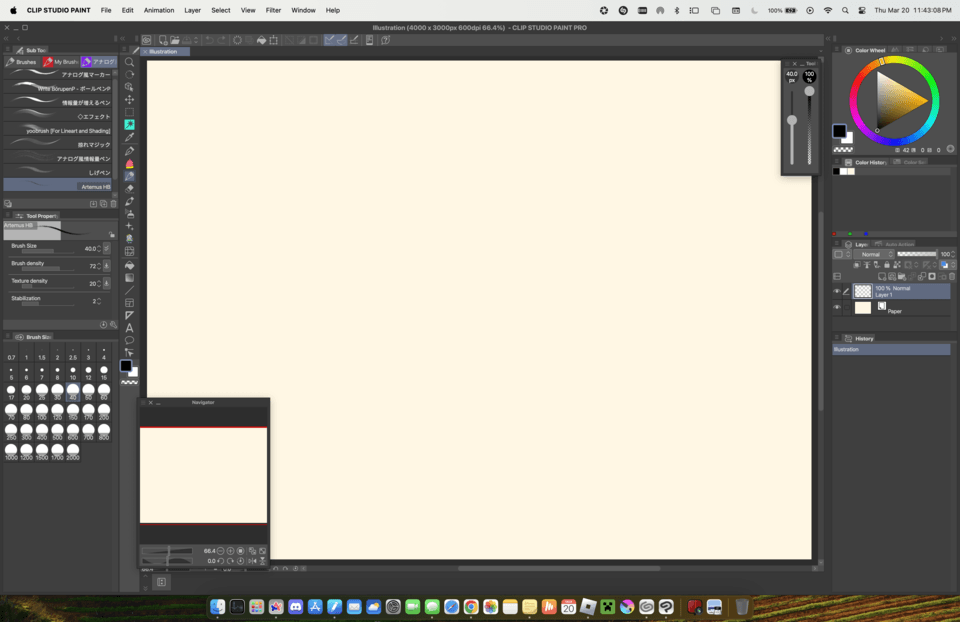Screen dimensions: 960x622
Task: Click the Delete layer trash icon
Action: tap(951, 277)
